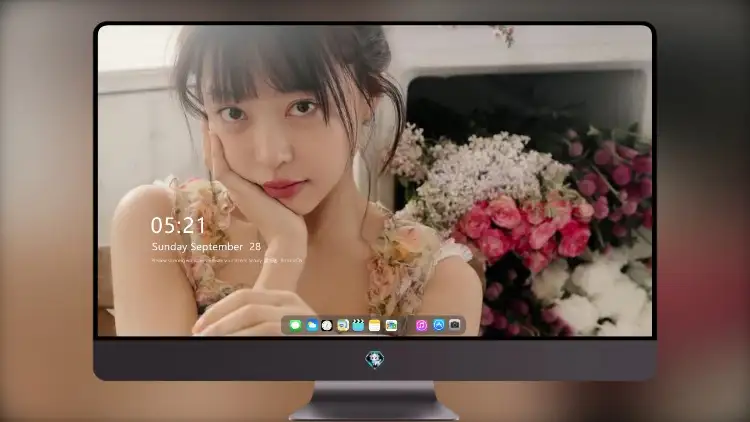Open the clapperboard video app icon
The height and width of the screenshot is (422, 750).
point(358,325)
